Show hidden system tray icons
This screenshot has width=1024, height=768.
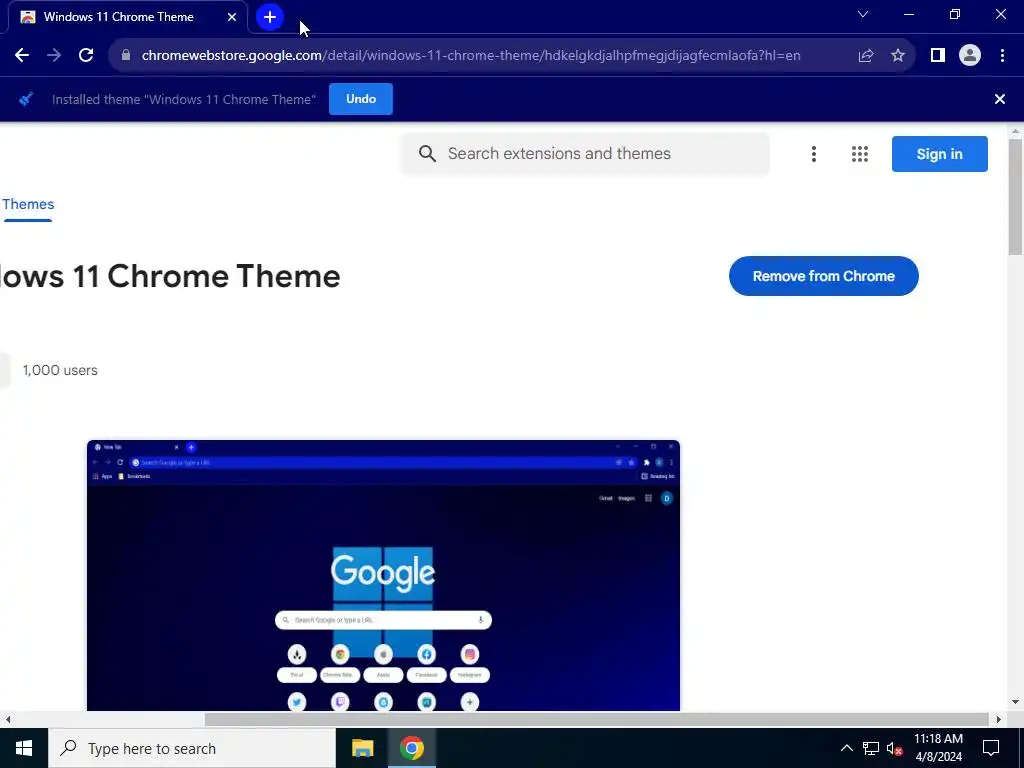[846, 748]
